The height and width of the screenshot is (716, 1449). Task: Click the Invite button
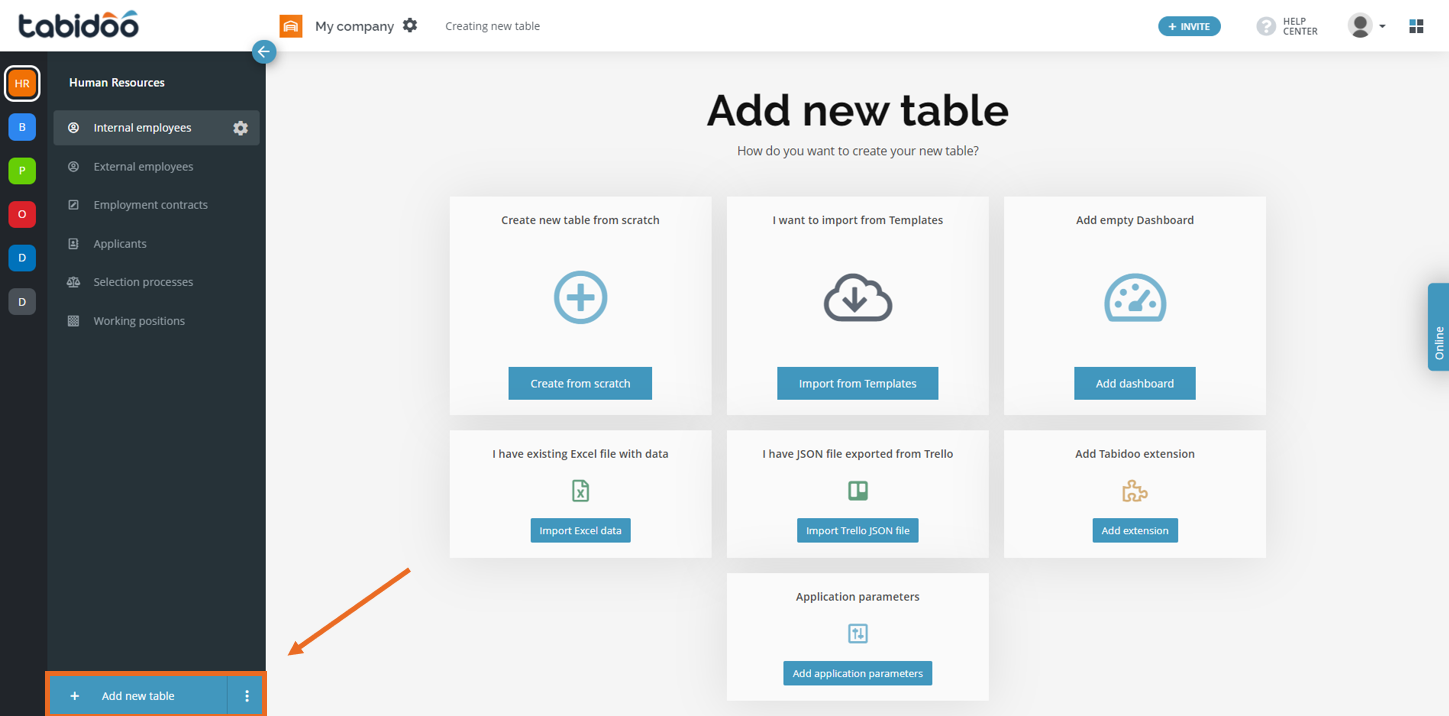point(1189,27)
